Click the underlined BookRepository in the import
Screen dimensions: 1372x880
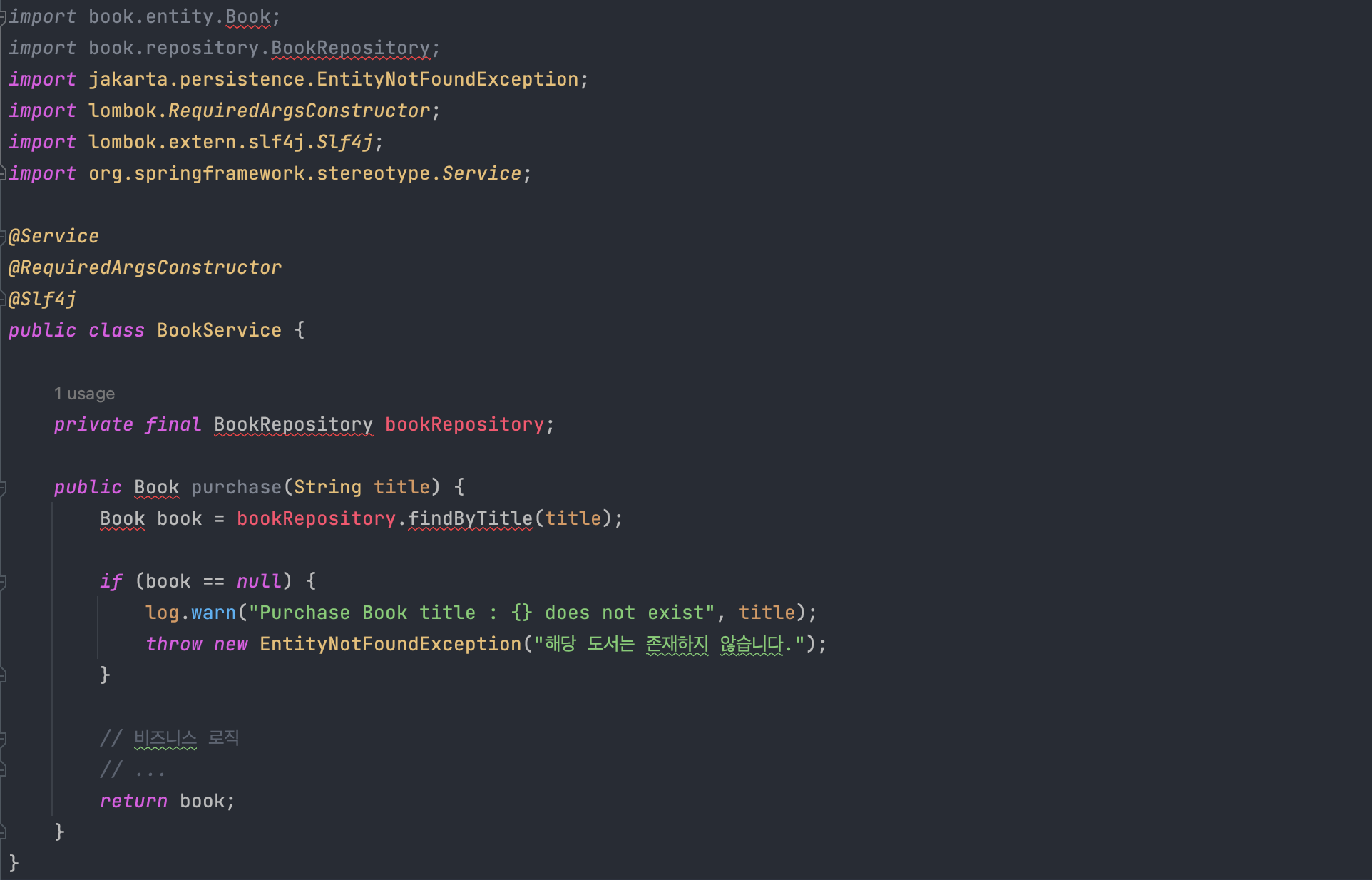tap(350, 48)
